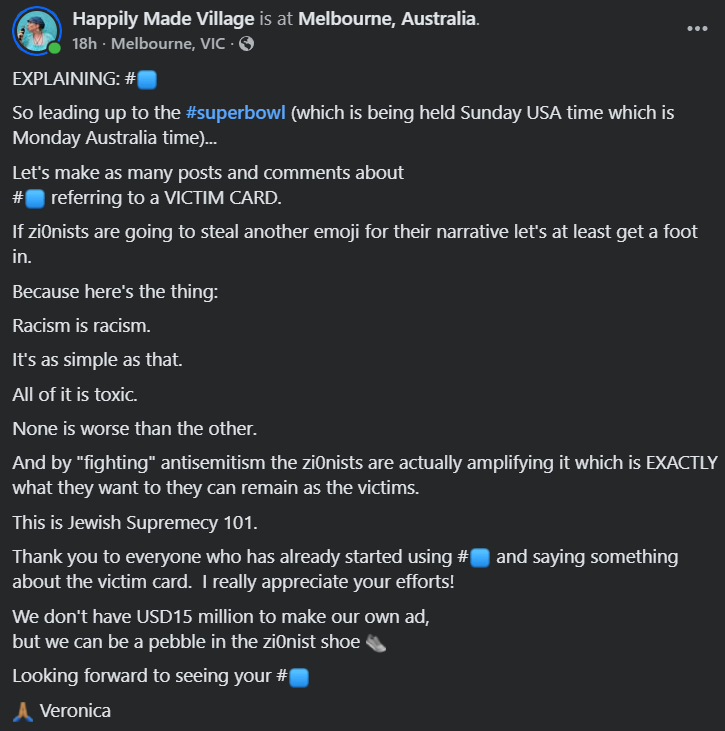Click the globe public audience icon
725x731 pixels.
click(247, 44)
